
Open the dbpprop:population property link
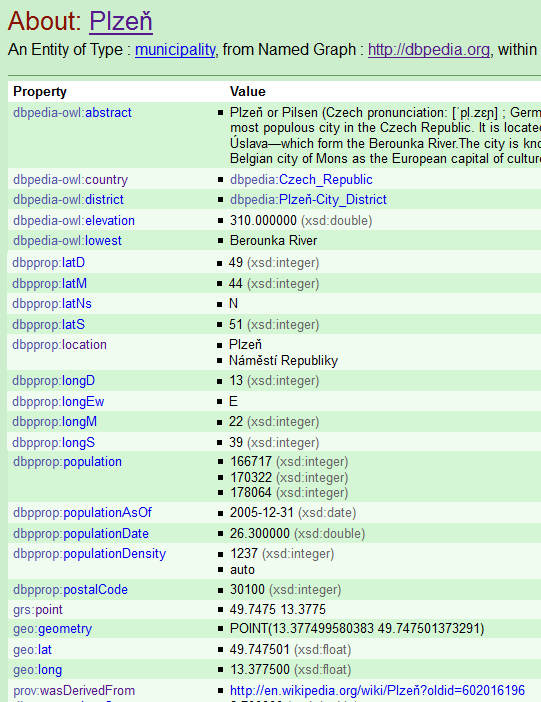(x=67, y=462)
